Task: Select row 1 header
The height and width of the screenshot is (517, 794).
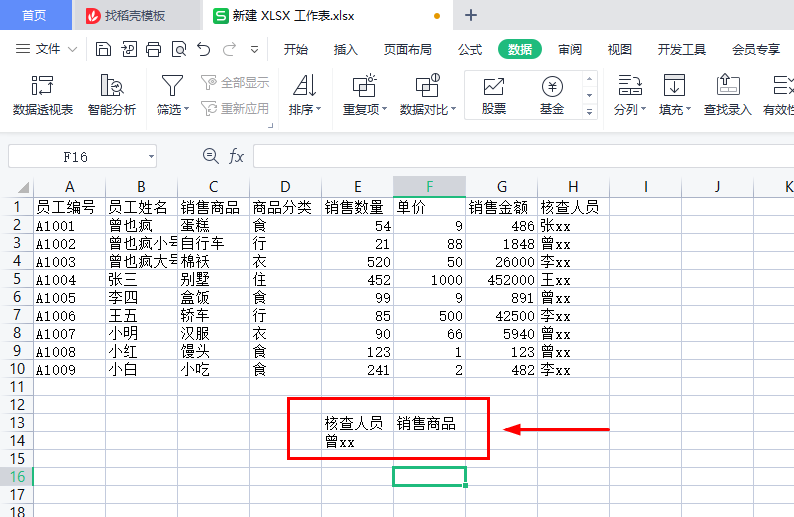Action: tap(17, 207)
